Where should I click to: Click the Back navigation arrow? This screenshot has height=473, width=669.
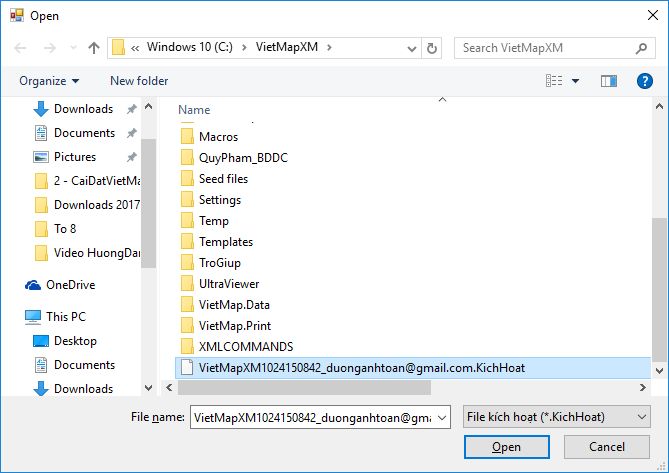(20, 48)
